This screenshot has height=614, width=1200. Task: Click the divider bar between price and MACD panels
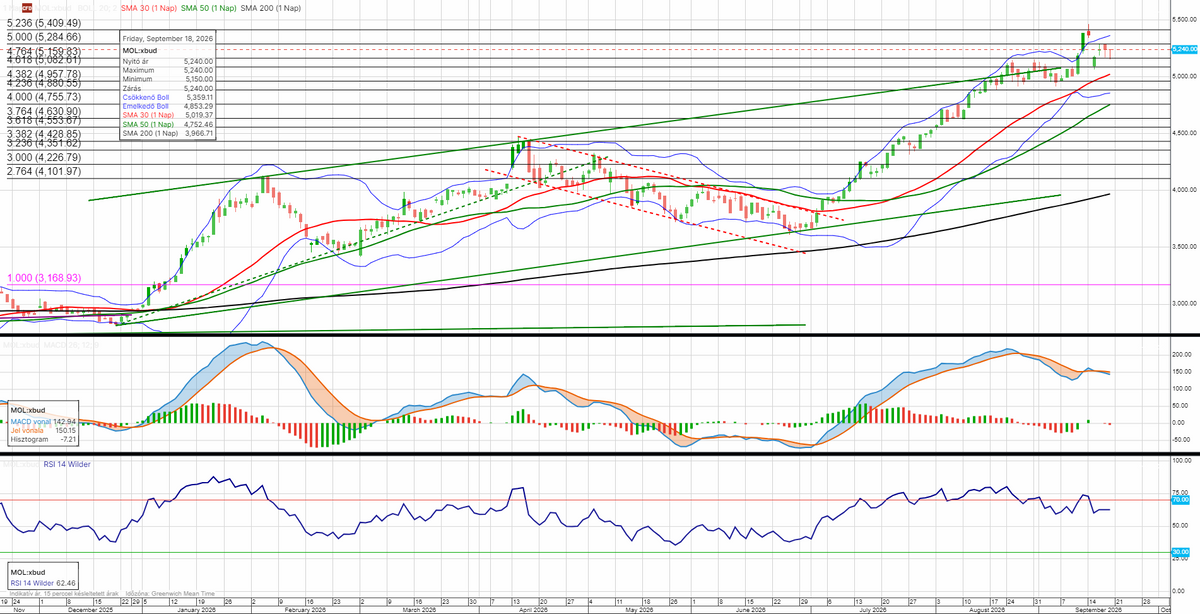pos(600,335)
